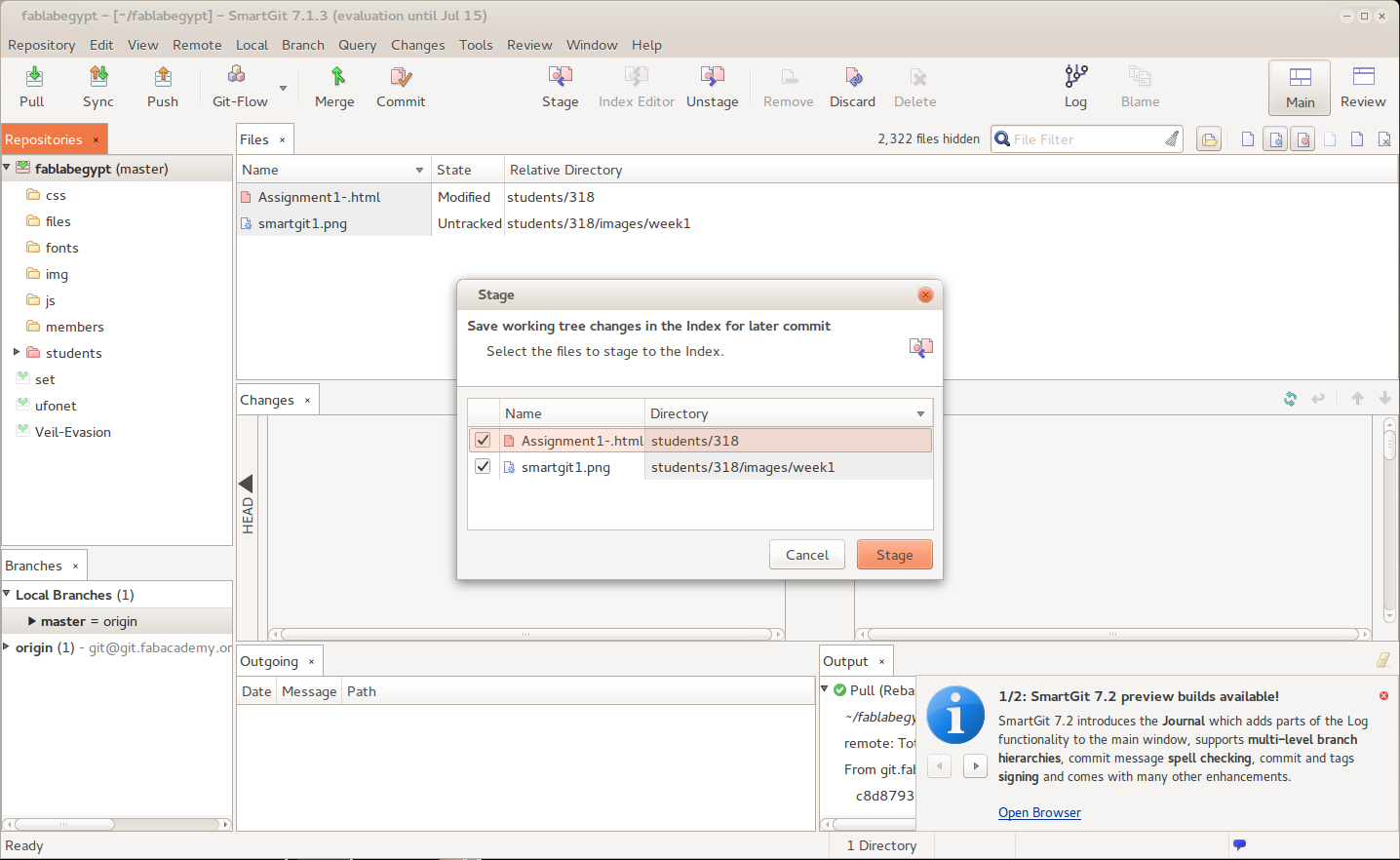Click the triangle beside master branch

(x=32, y=620)
